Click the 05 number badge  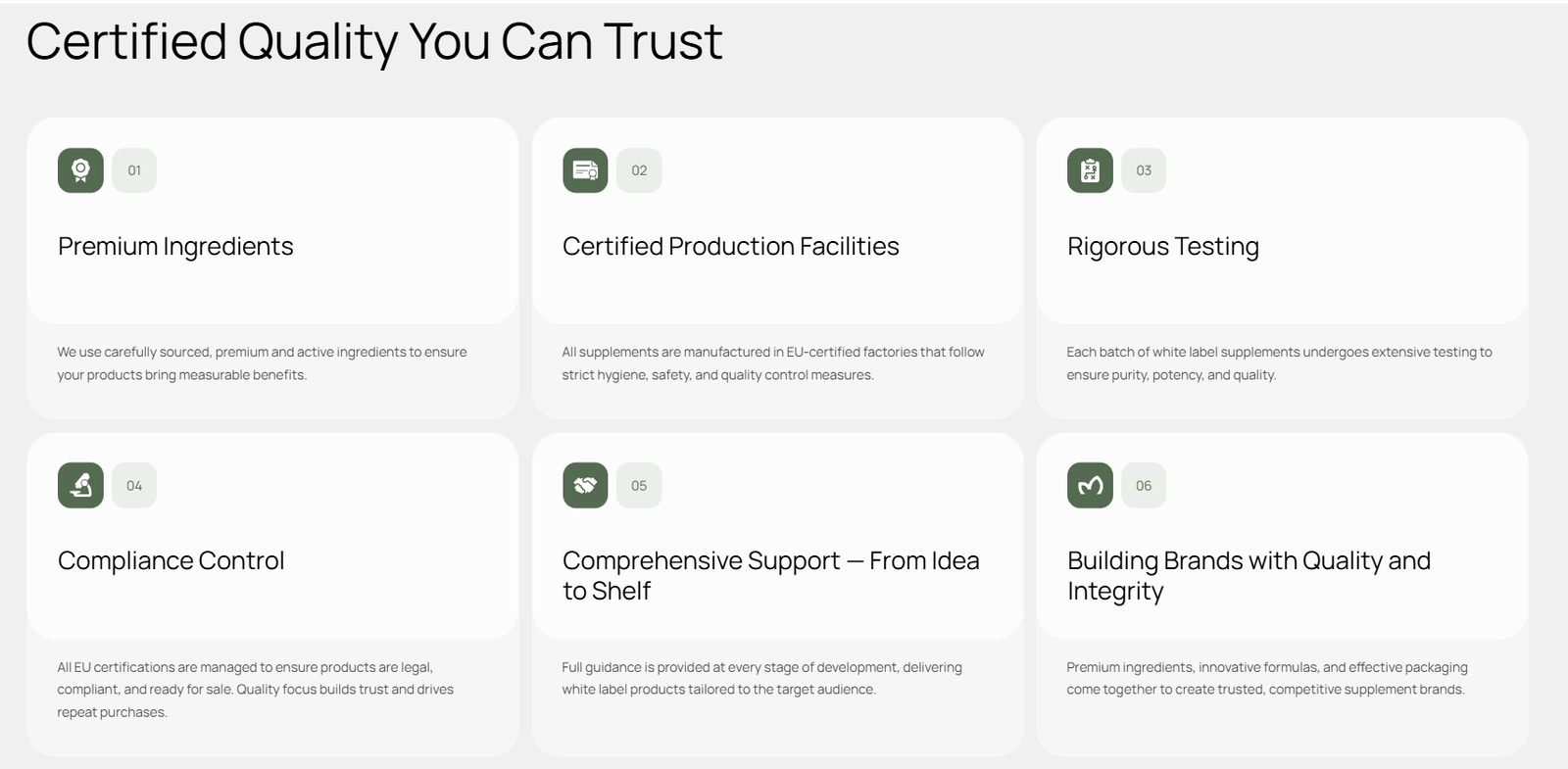tap(639, 485)
